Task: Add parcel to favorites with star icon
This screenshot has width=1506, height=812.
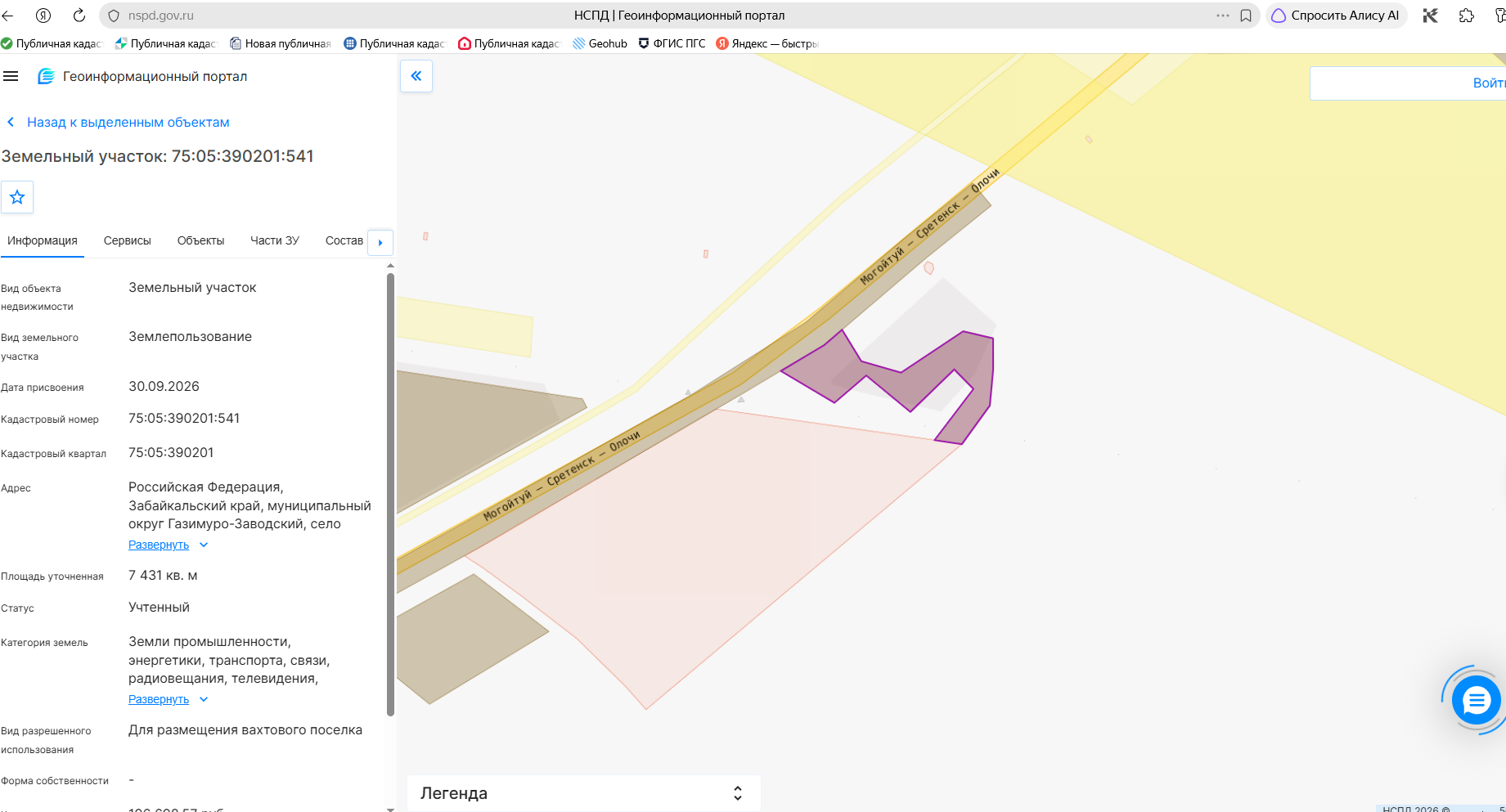Action: [17, 197]
